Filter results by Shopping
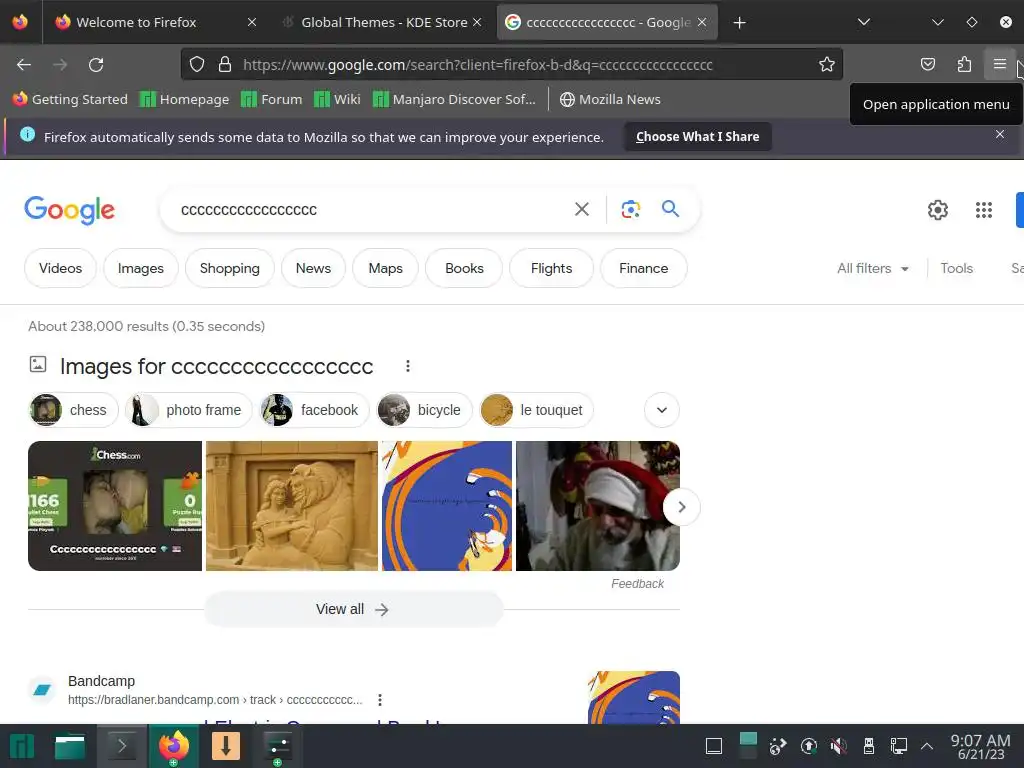The image size is (1024, 768). pyautogui.click(x=229, y=268)
